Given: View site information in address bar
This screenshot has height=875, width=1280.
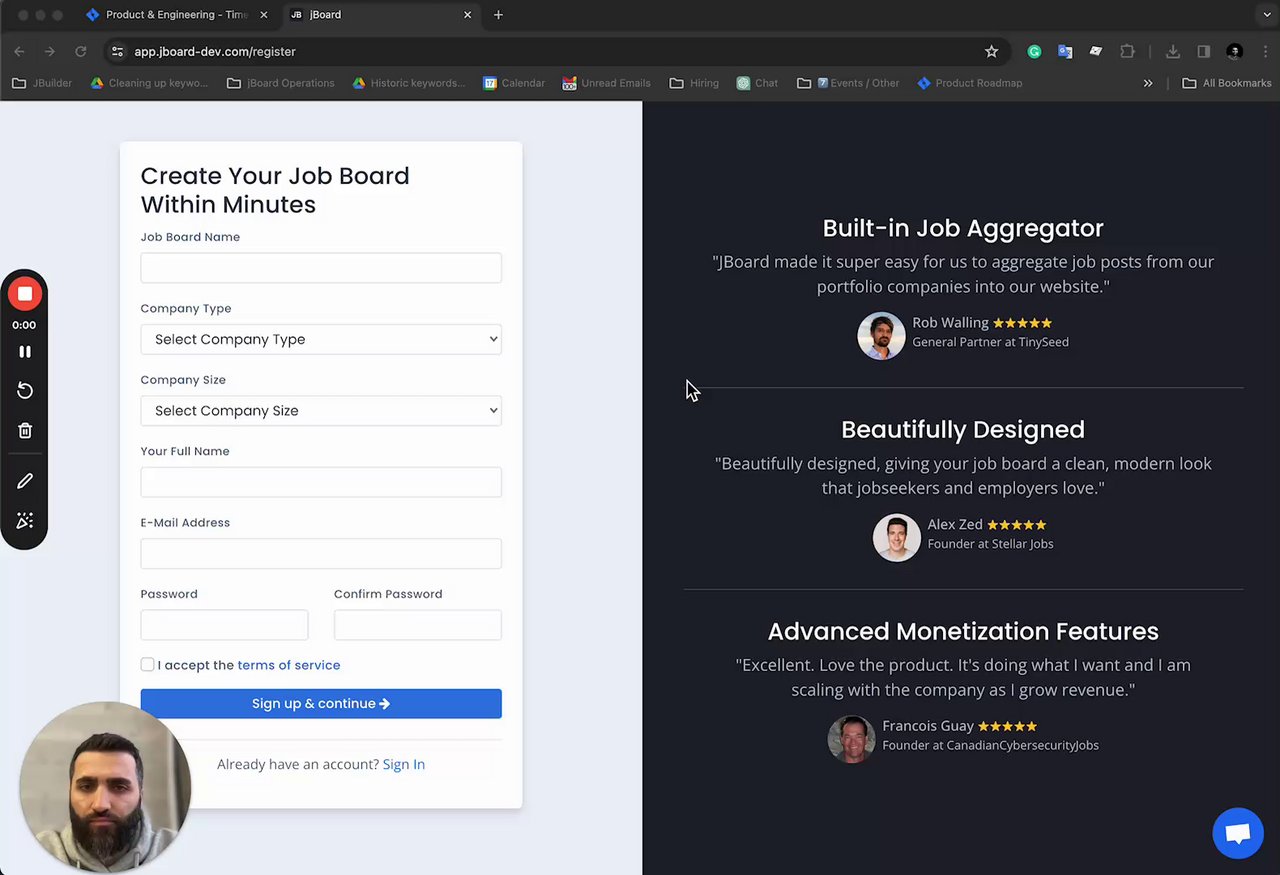Looking at the screenshot, I should pos(117,51).
